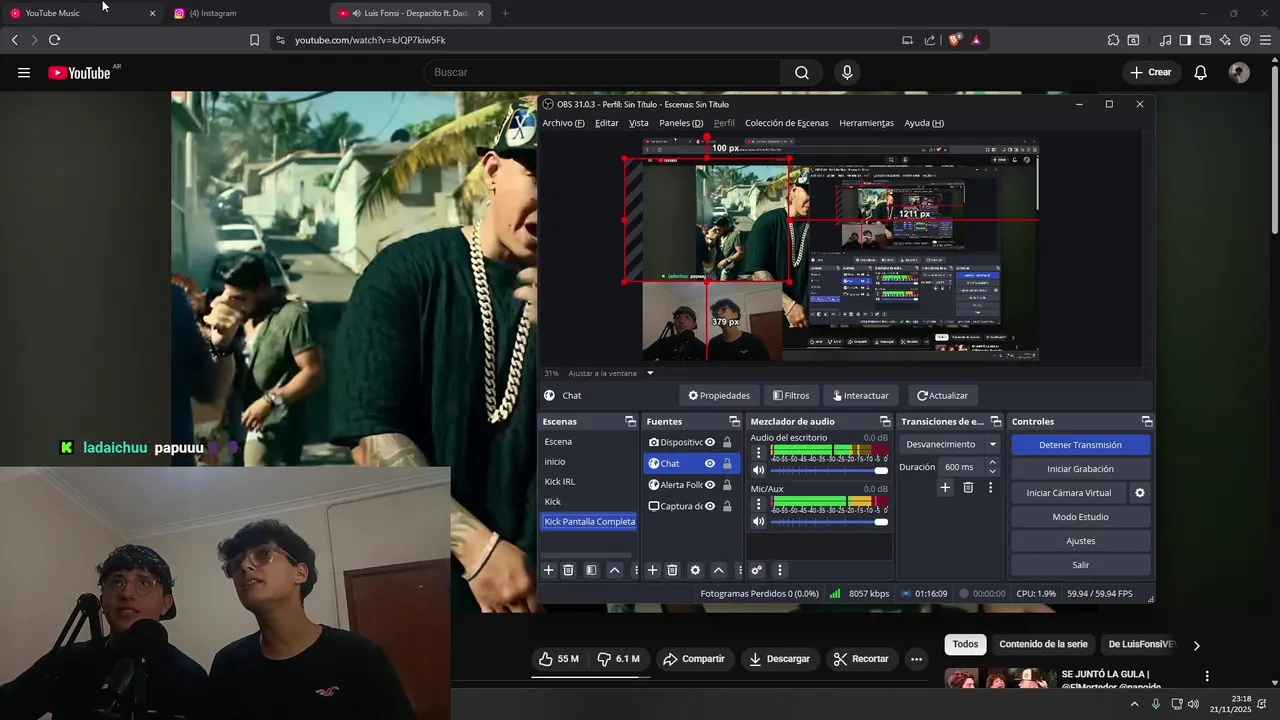Image resolution: width=1280 pixels, height=720 pixels.
Task: Toggle visibility of the Chat source
Action: 710,464
